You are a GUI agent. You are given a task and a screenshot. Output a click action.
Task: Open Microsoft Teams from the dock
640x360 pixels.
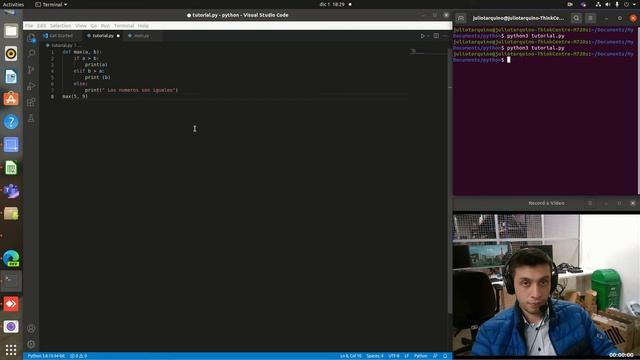tap(11, 191)
